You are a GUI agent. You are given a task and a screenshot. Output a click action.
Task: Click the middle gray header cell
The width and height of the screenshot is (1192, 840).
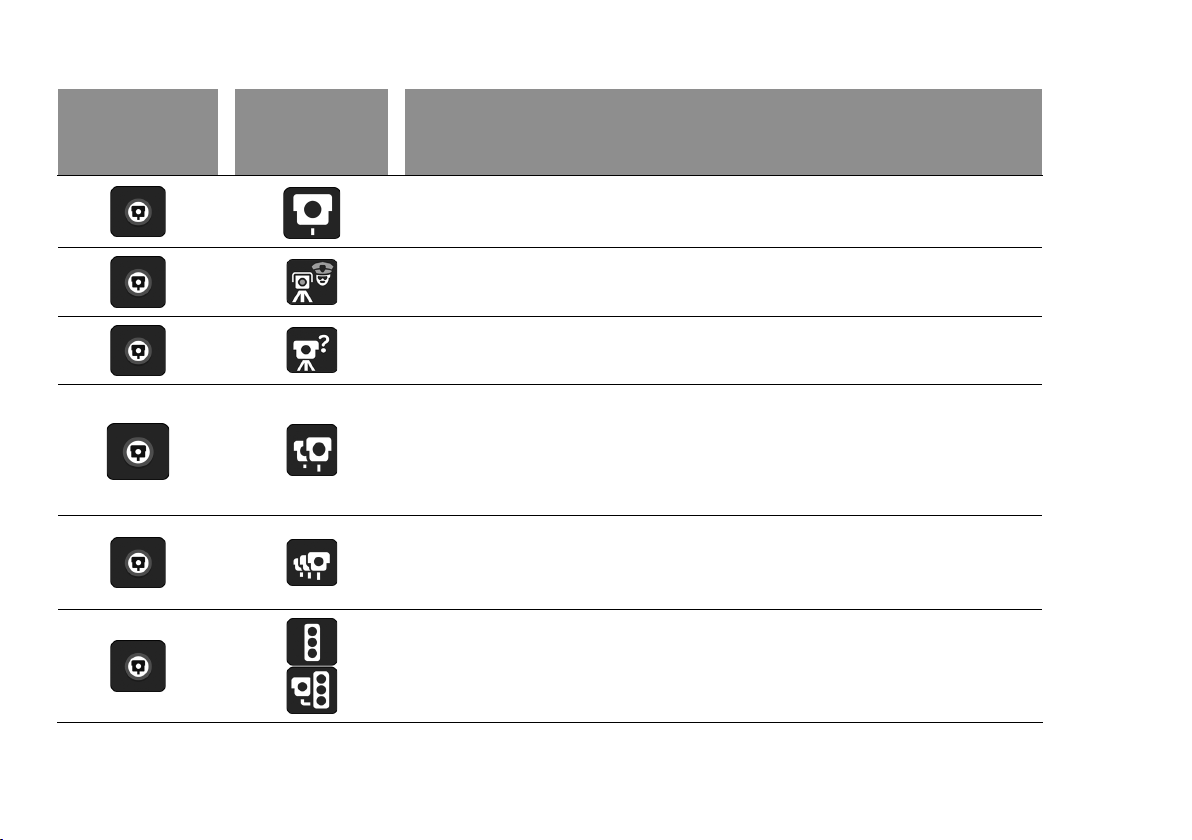[311, 132]
